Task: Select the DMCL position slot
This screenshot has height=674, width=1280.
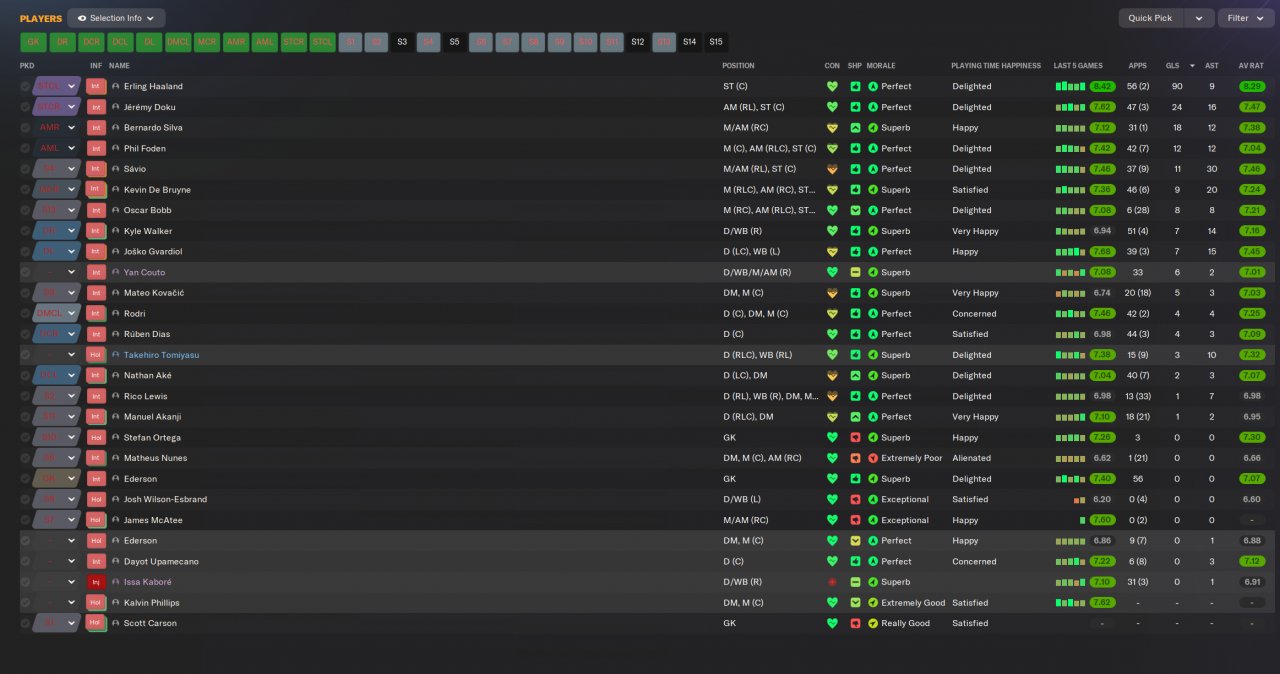Action: (x=178, y=42)
